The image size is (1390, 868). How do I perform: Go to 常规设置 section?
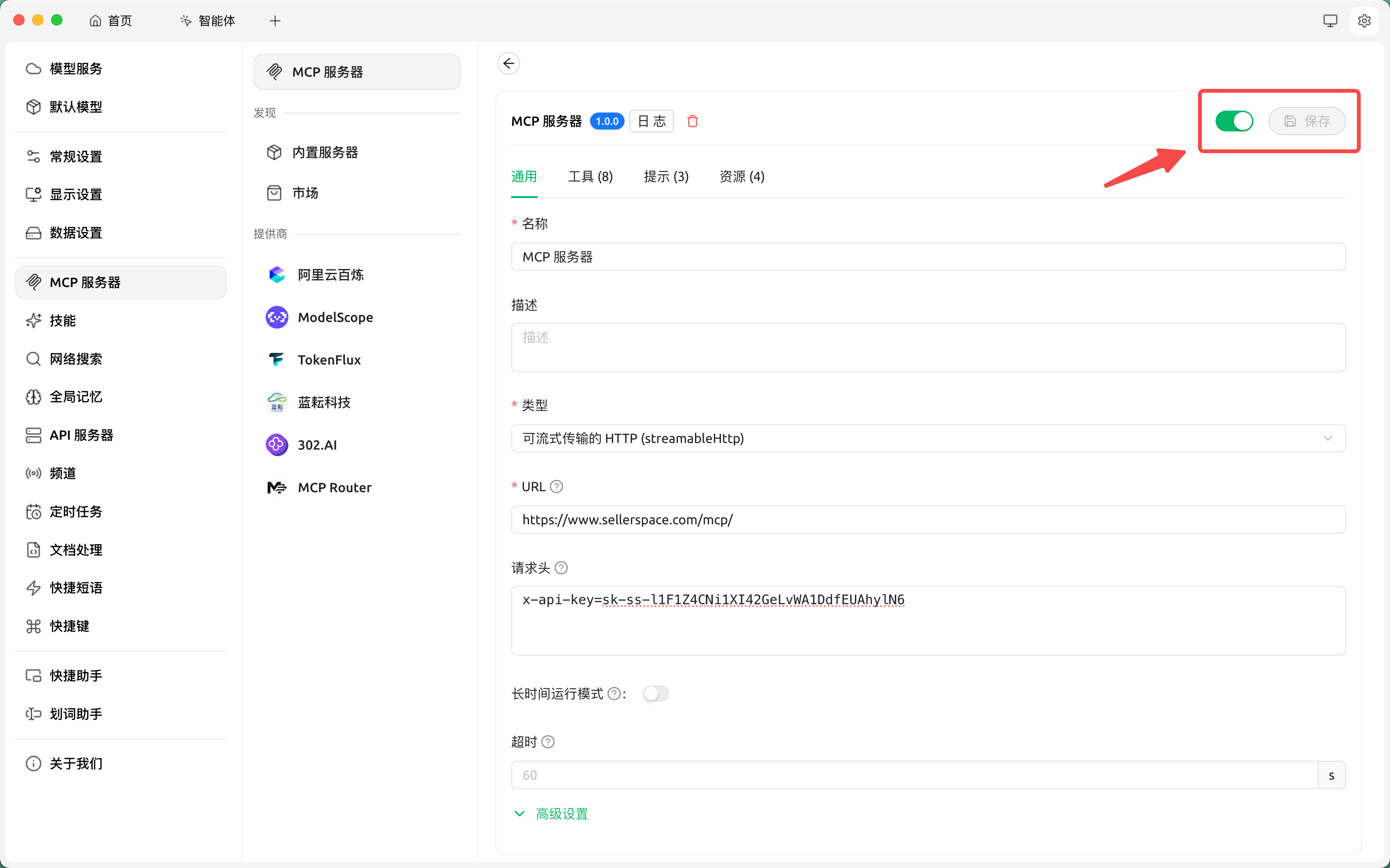121,156
